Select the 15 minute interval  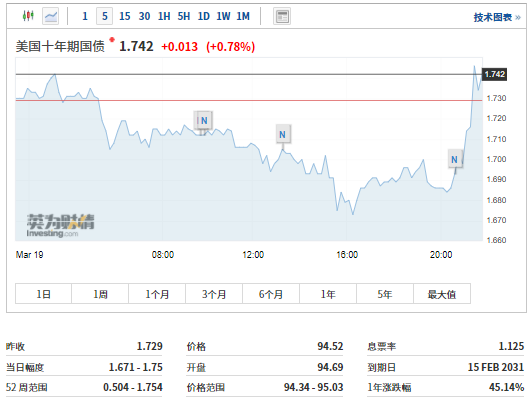(x=124, y=16)
